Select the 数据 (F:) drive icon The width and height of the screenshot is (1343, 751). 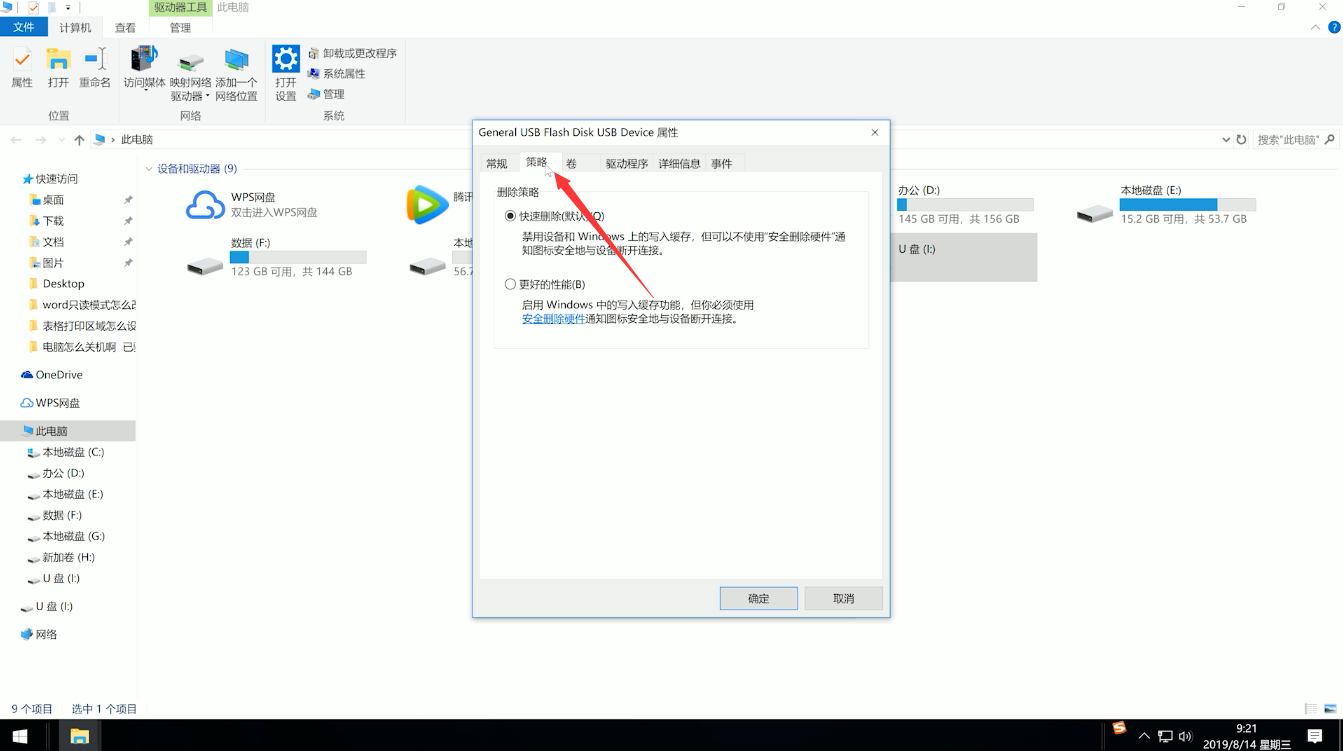tap(205, 266)
